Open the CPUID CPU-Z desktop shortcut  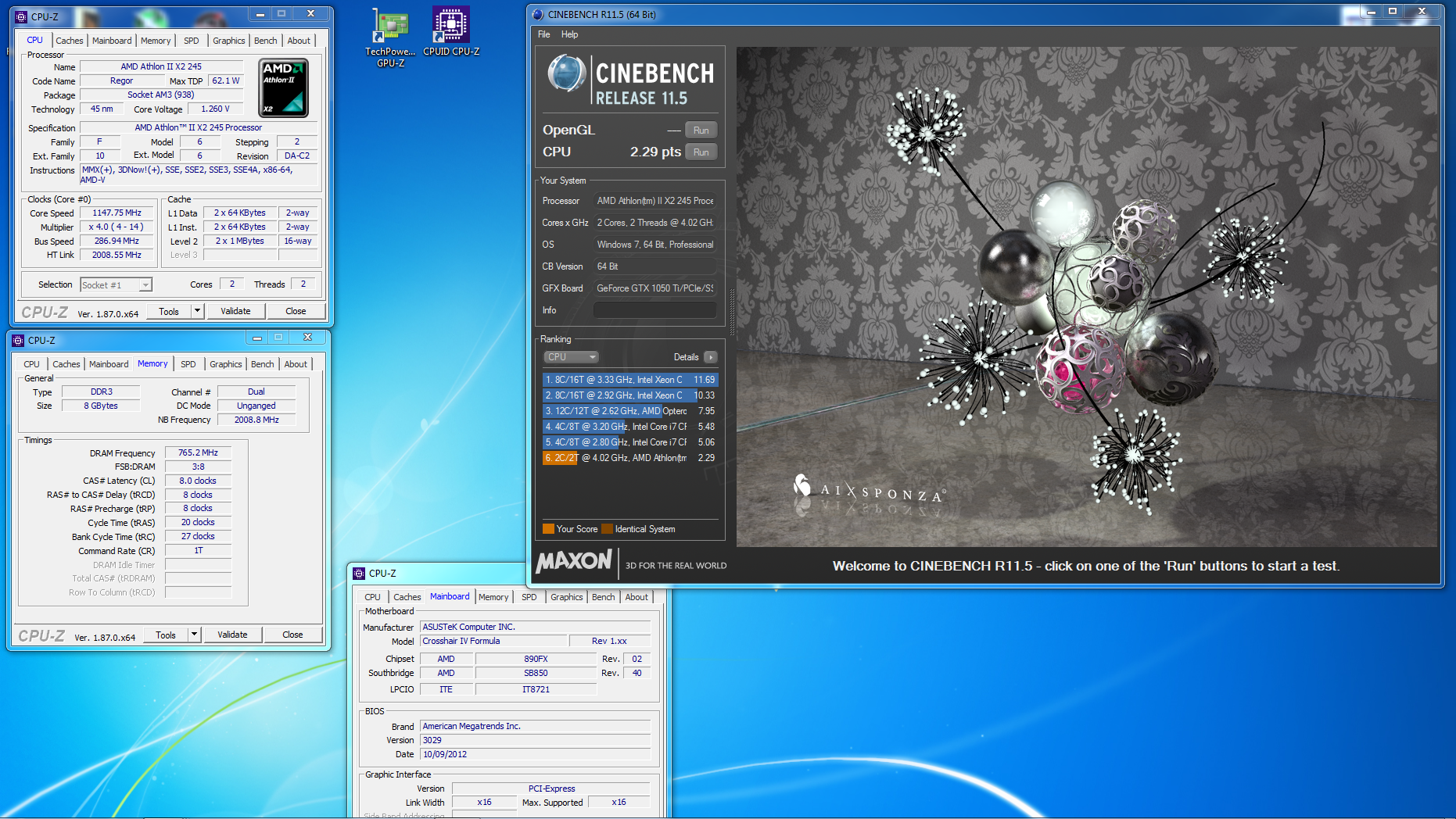click(x=451, y=31)
